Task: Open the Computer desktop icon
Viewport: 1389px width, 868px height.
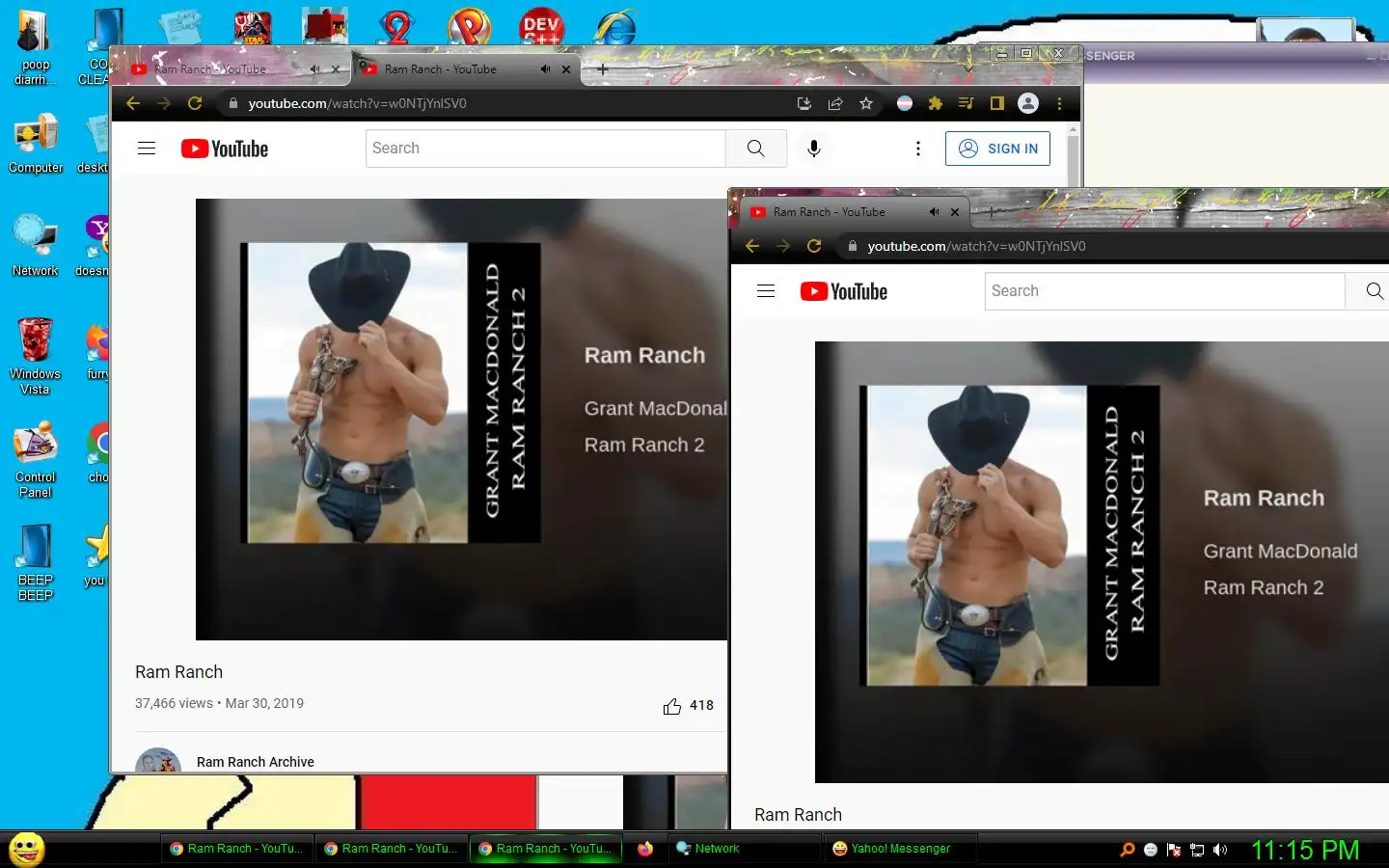Action: (x=36, y=145)
